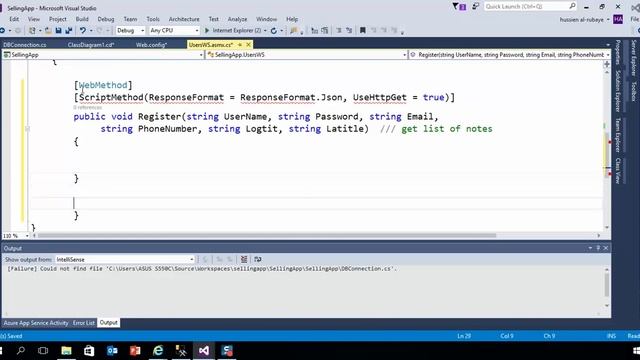Switch to Error List tab
The image size is (640, 360).
84,323
